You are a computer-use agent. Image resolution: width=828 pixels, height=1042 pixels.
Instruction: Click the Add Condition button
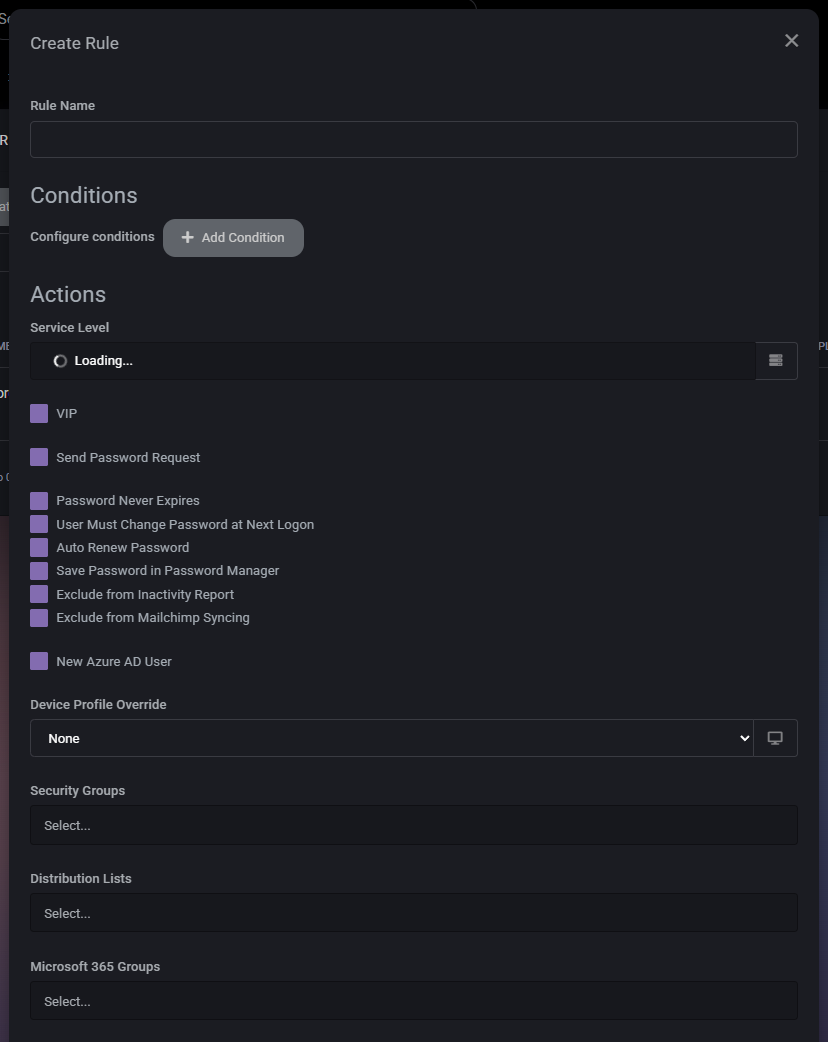(x=233, y=237)
